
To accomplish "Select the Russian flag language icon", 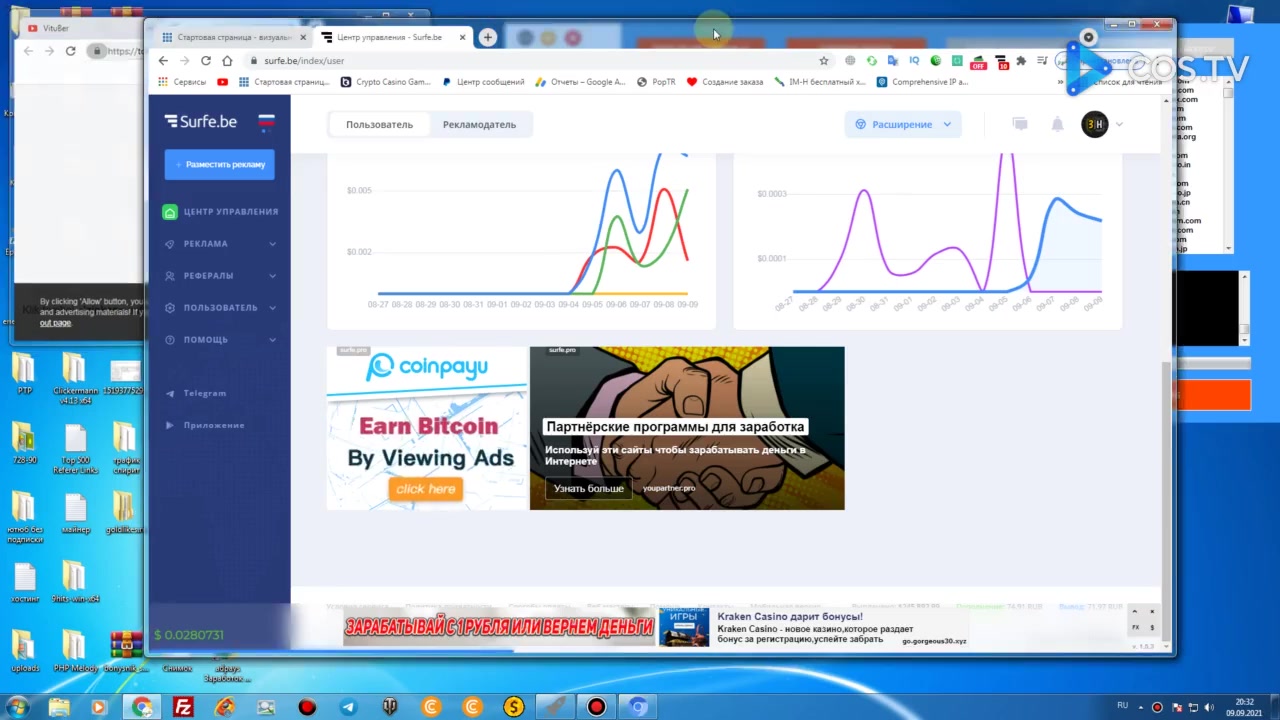I will coord(266,122).
